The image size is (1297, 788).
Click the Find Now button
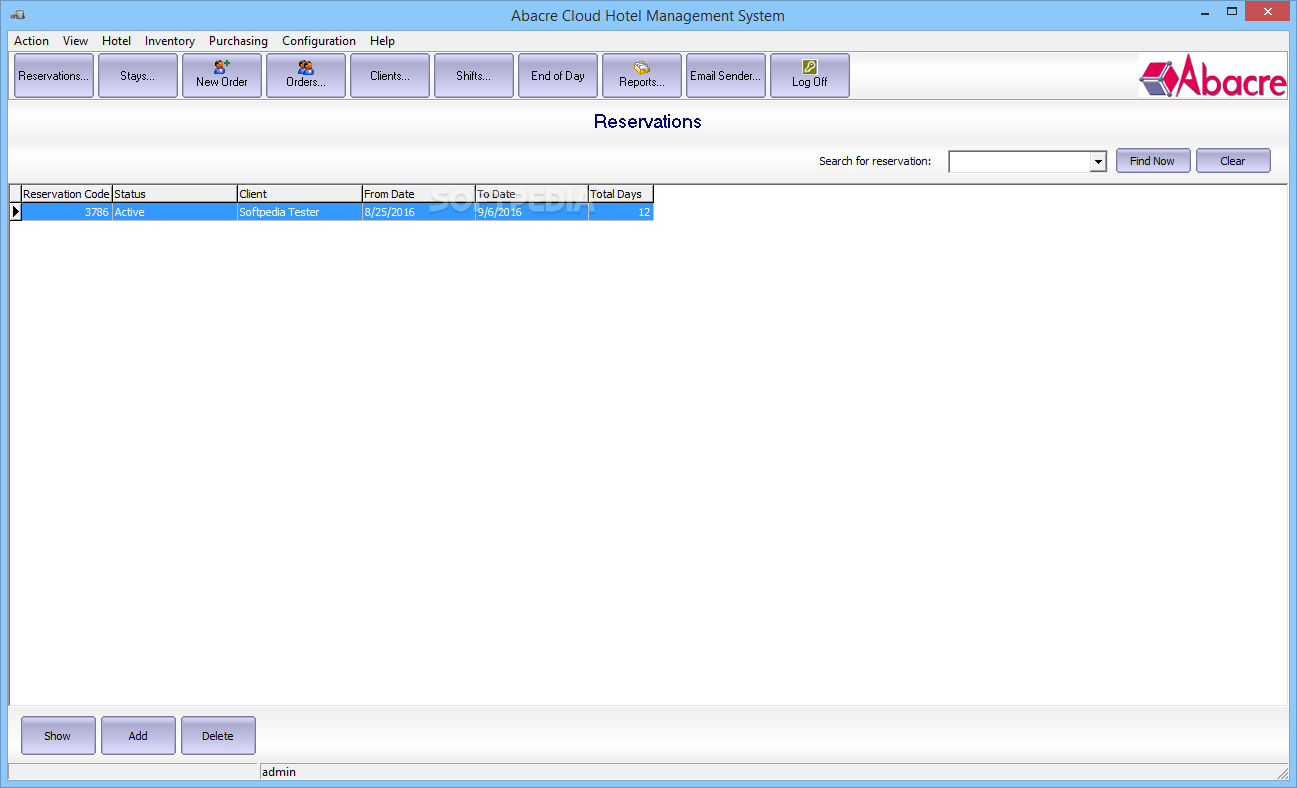(1153, 161)
